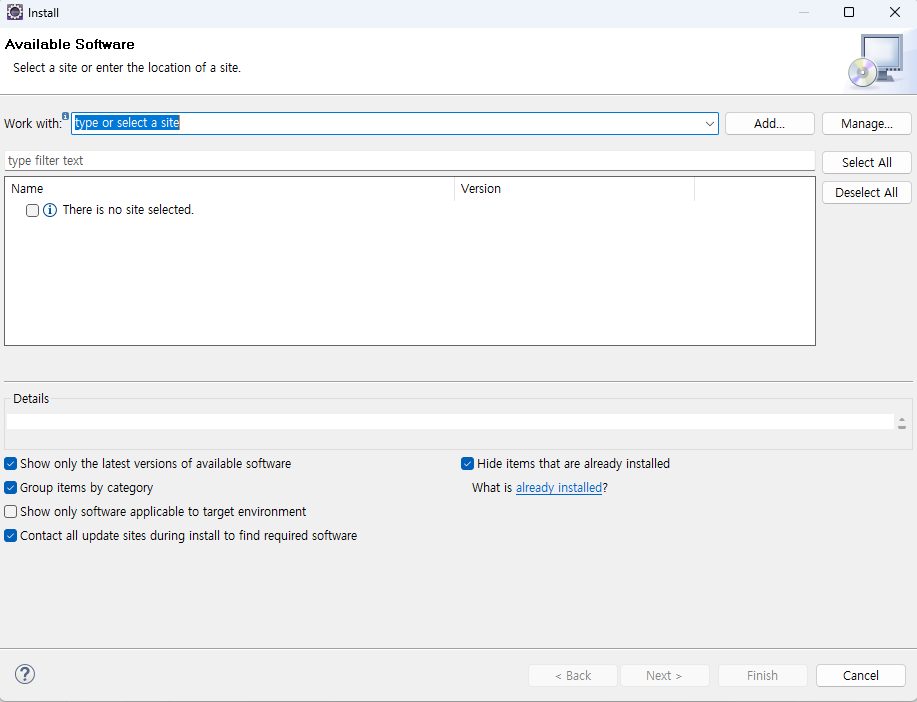Open the Work with site dropdown arrow
The image size is (917, 702).
(x=709, y=123)
